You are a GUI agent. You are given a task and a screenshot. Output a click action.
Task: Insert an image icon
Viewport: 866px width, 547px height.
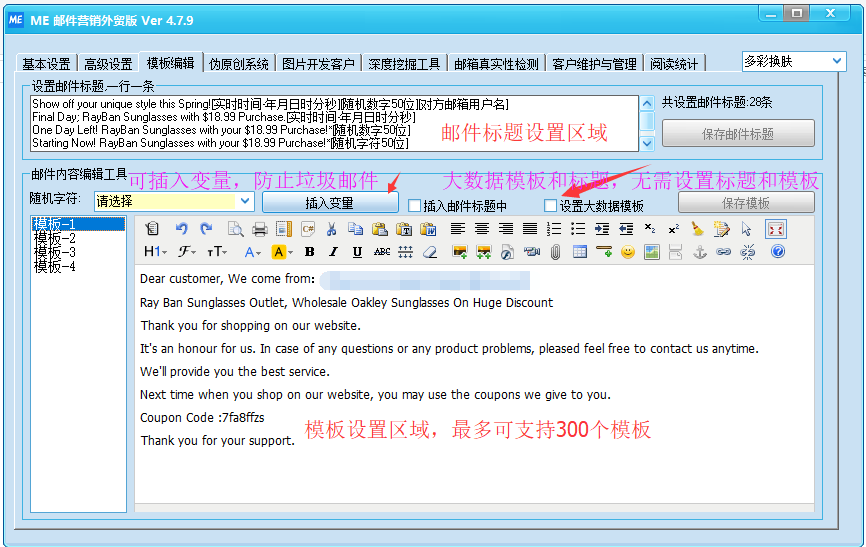(460, 252)
